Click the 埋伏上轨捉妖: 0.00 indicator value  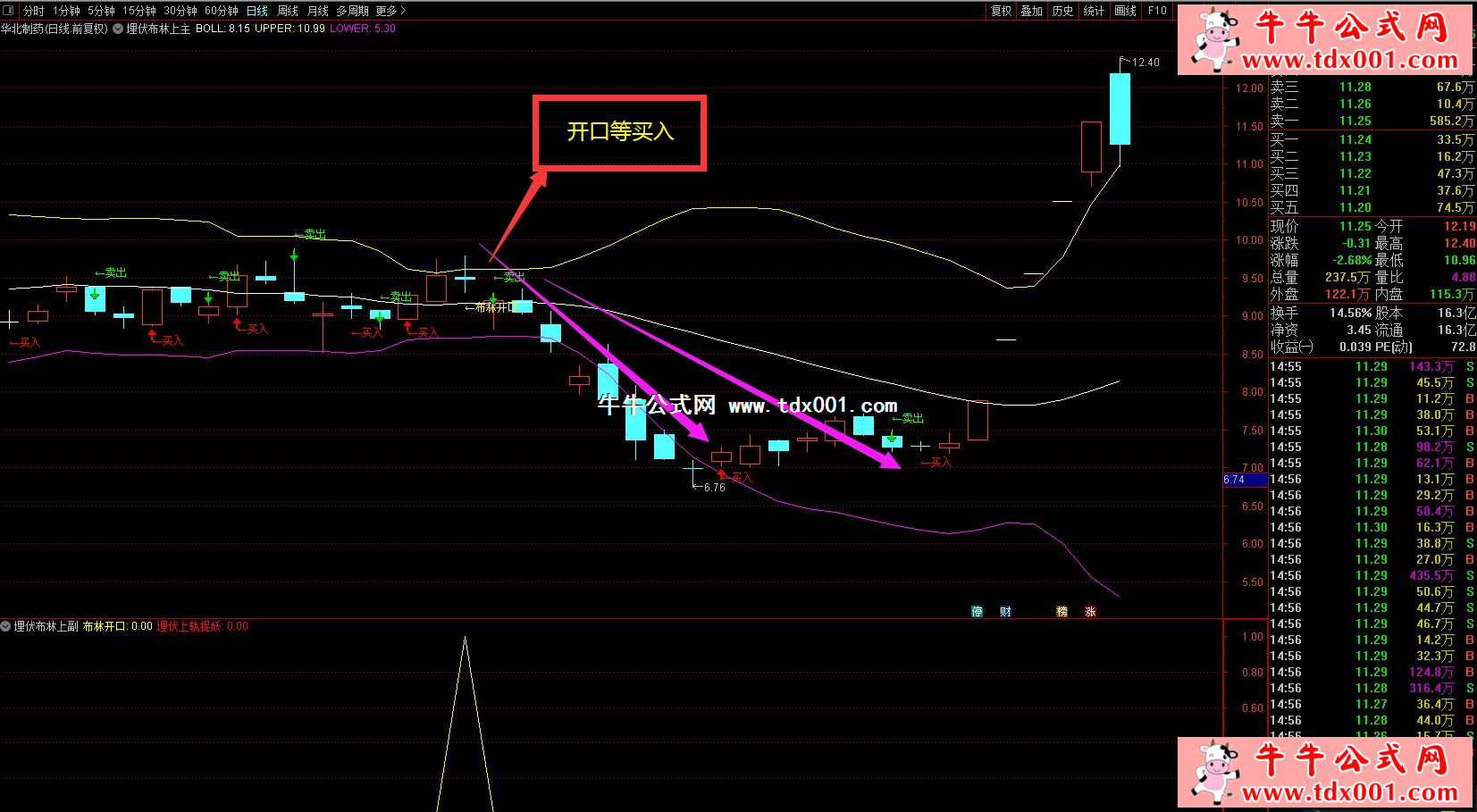click(203, 626)
